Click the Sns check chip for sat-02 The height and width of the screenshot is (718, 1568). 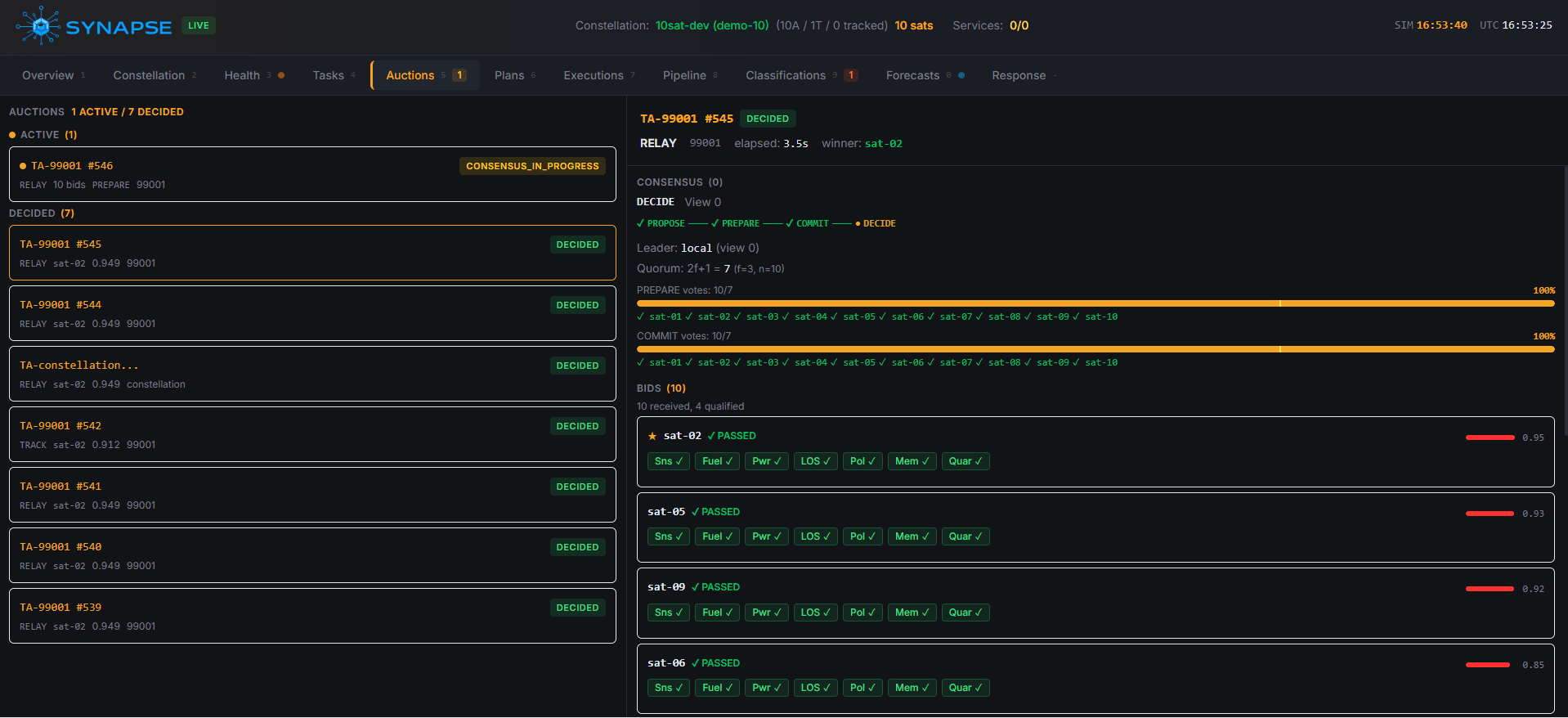669,461
